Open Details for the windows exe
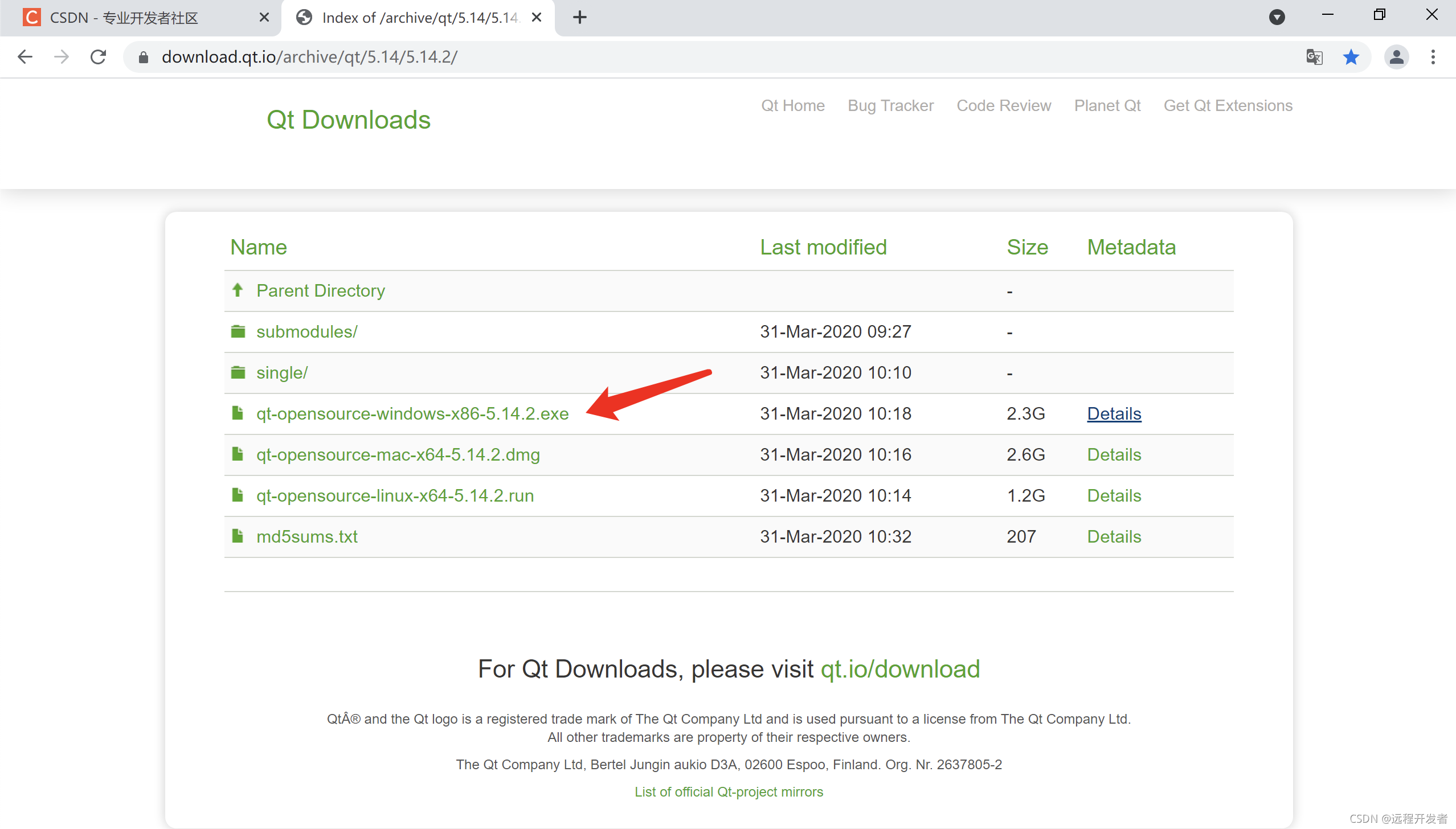The height and width of the screenshot is (829, 1456). pos(1114,414)
